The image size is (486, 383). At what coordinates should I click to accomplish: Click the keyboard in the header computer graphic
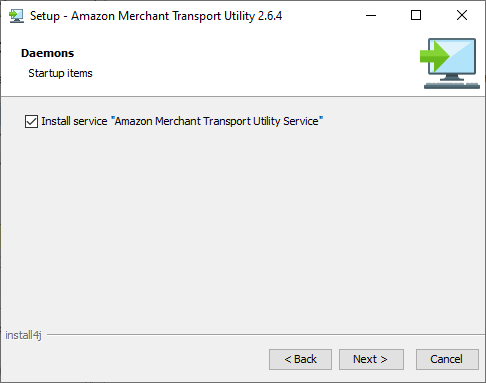(x=452, y=85)
